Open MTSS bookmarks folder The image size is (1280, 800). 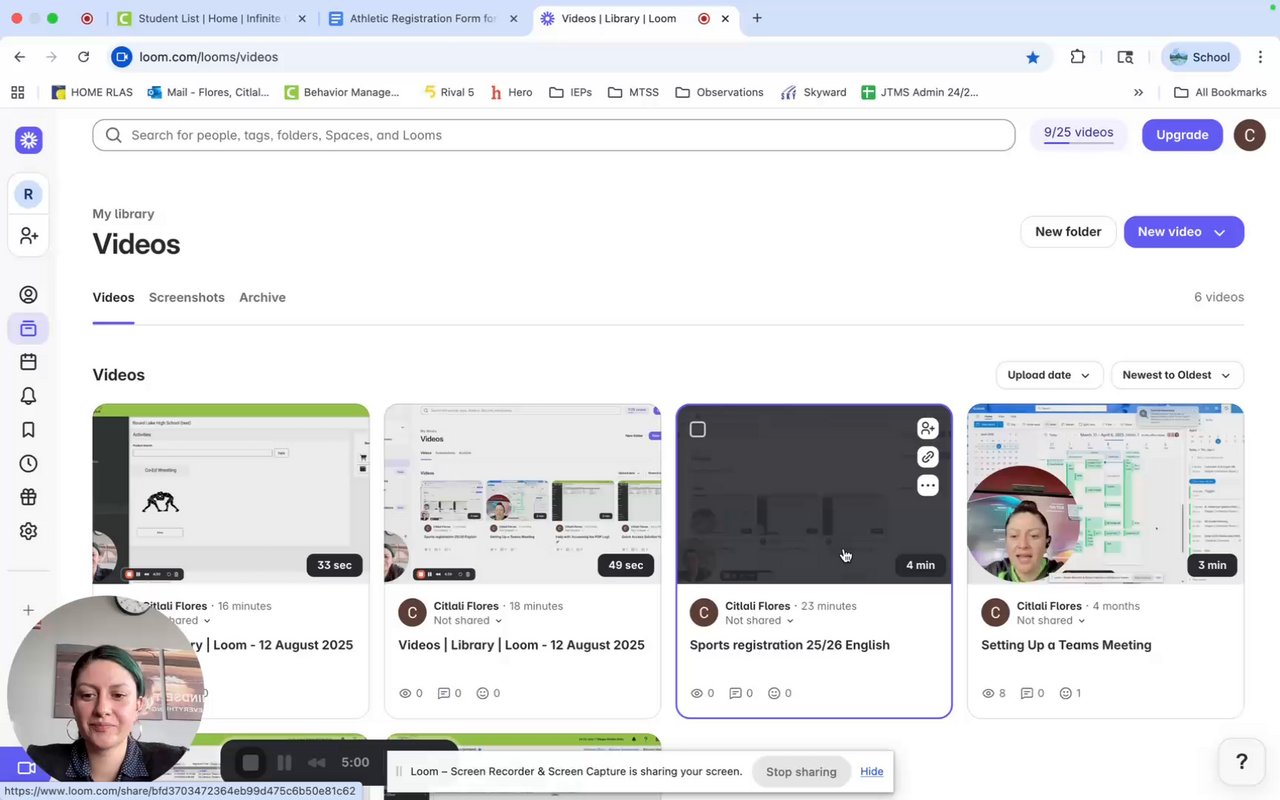(633, 92)
